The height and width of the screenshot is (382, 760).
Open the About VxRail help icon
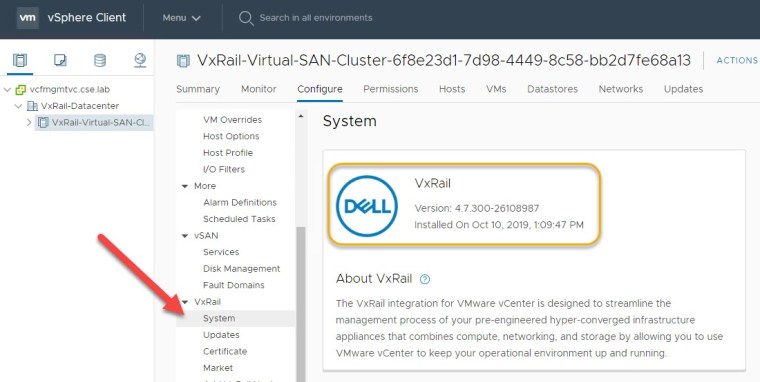coord(425,279)
